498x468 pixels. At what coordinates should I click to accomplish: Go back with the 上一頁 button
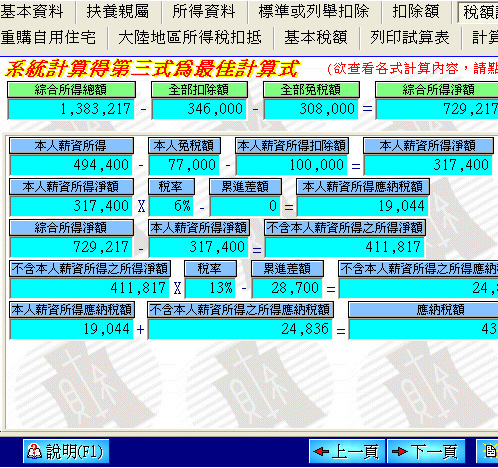pos(347,452)
